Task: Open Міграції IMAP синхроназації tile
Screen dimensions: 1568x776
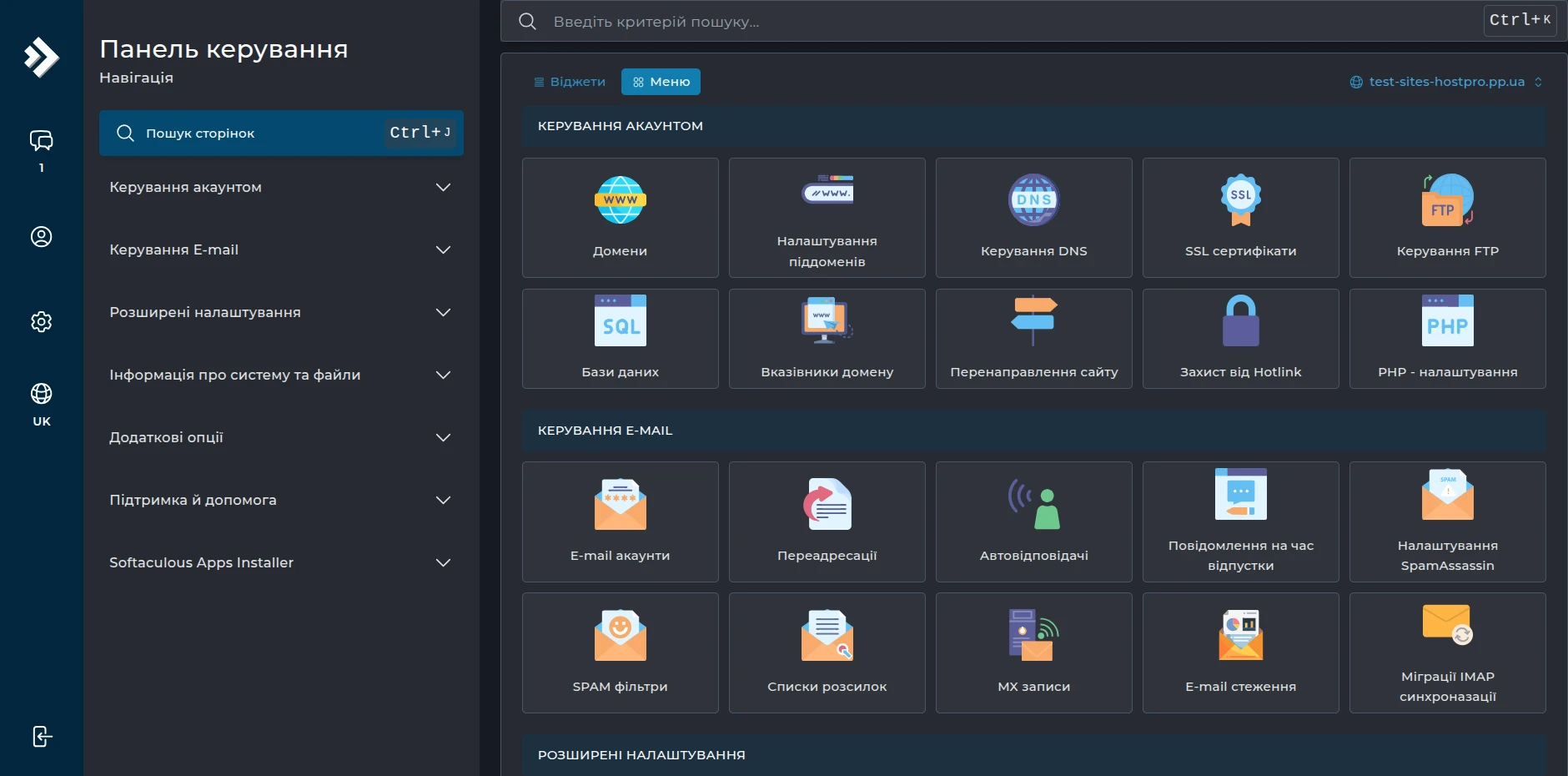Action: [1447, 653]
